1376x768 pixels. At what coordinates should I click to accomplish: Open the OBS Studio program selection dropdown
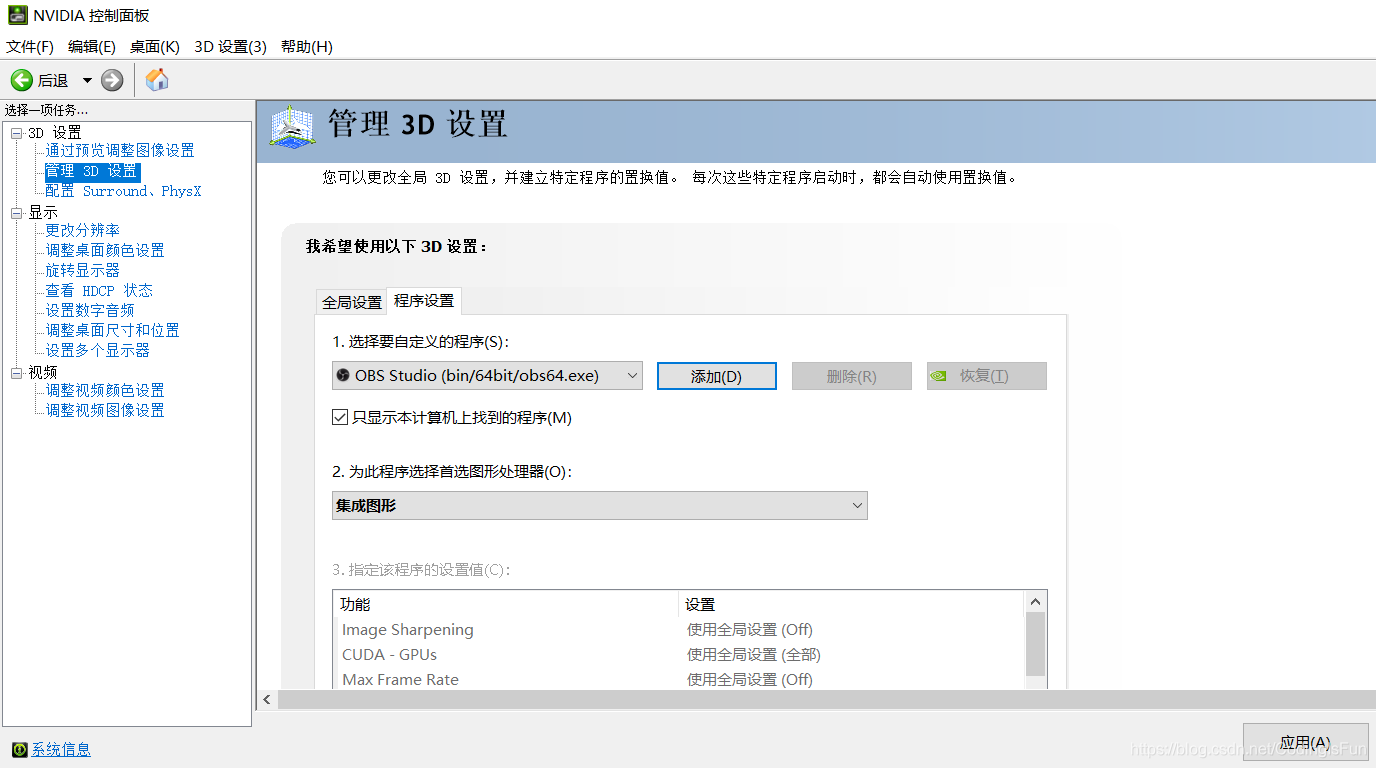click(487, 376)
